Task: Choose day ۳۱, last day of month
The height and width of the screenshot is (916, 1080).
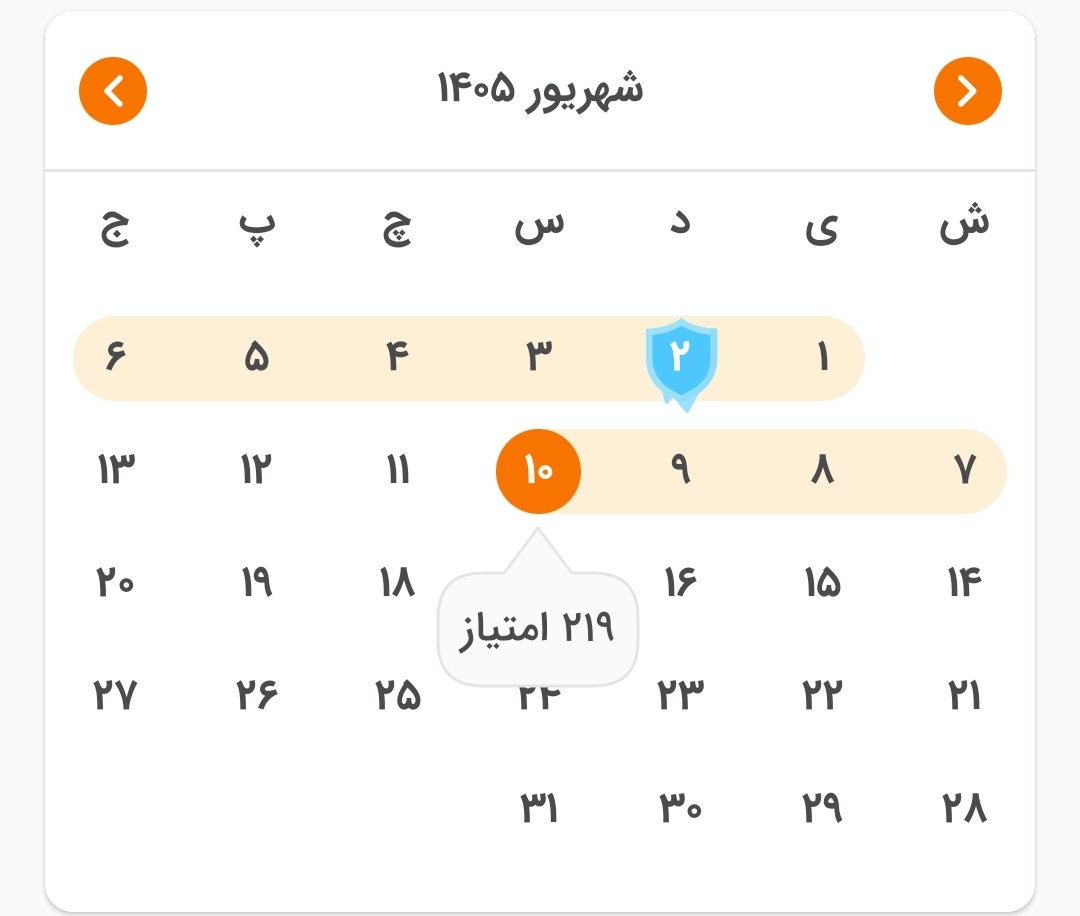Action: 539,807
